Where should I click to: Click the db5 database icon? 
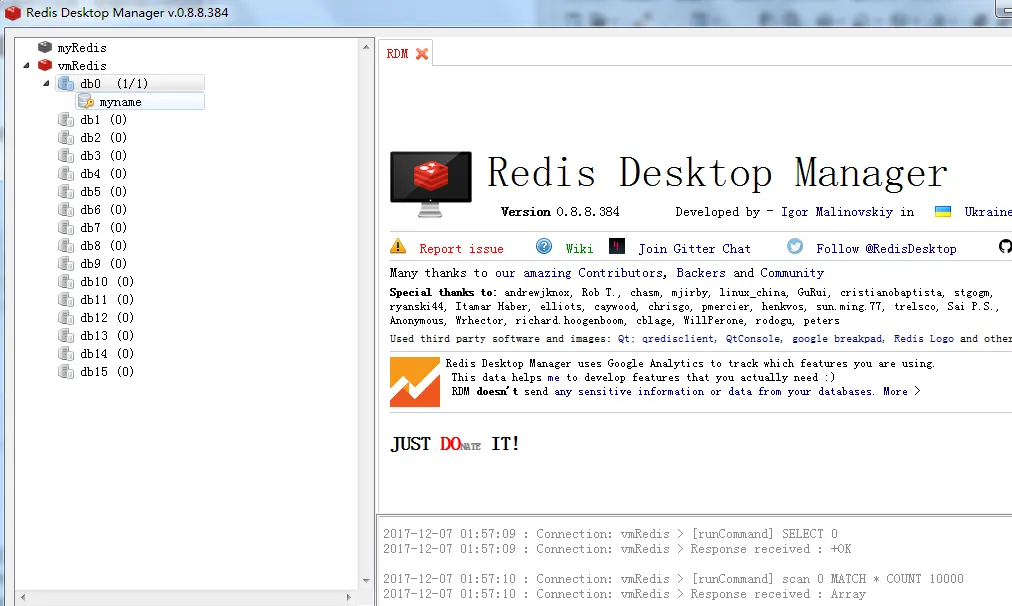[x=65, y=192]
